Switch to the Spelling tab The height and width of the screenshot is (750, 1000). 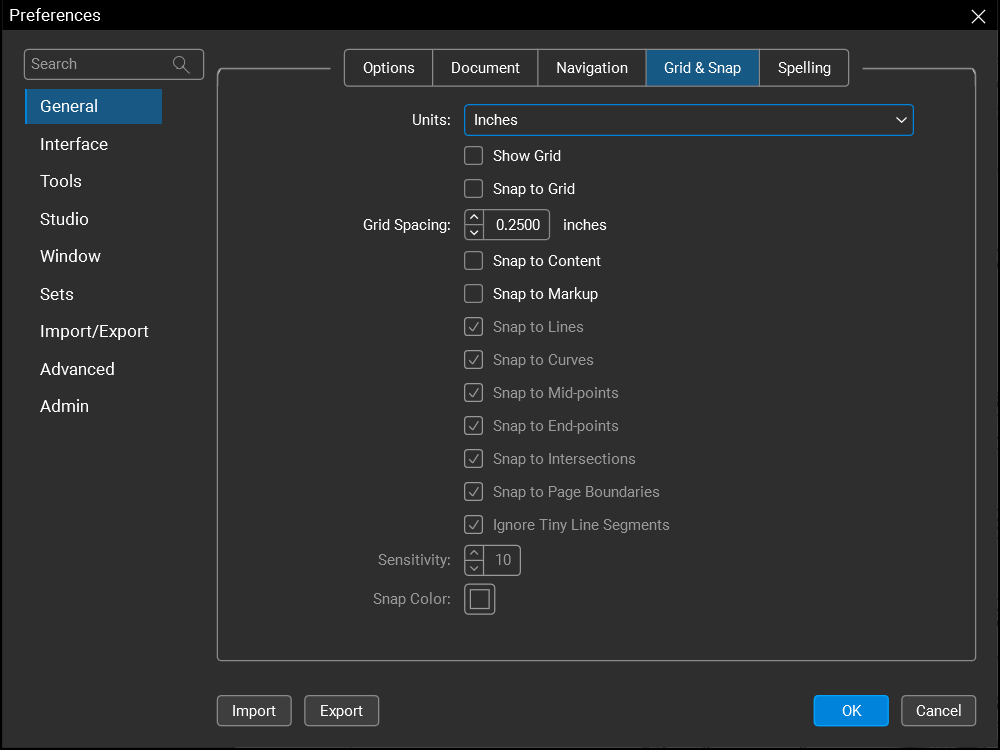pyautogui.click(x=804, y=68)
